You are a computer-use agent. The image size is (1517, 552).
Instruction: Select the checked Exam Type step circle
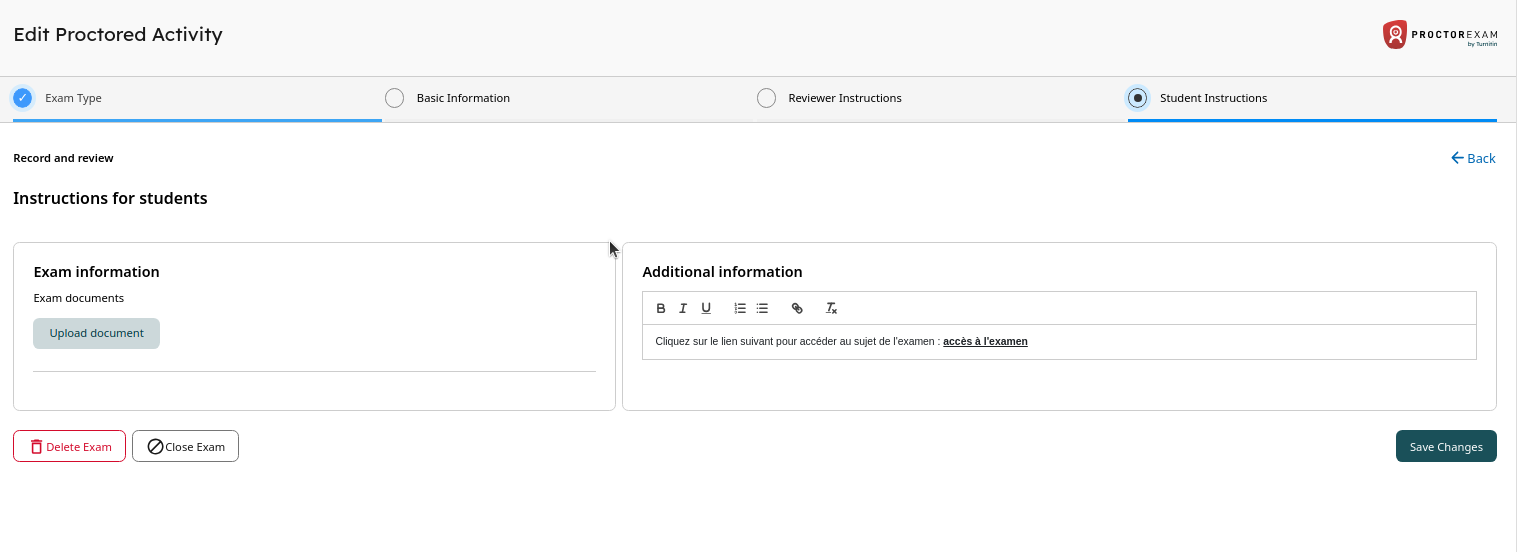click(x=23, y=98)
